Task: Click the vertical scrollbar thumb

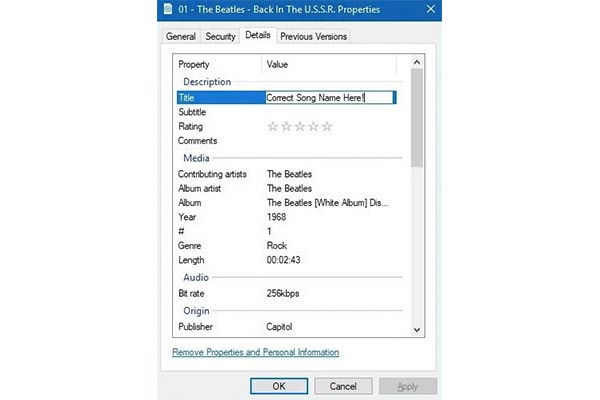Action: pyautogui.click(x=417, y=118)
